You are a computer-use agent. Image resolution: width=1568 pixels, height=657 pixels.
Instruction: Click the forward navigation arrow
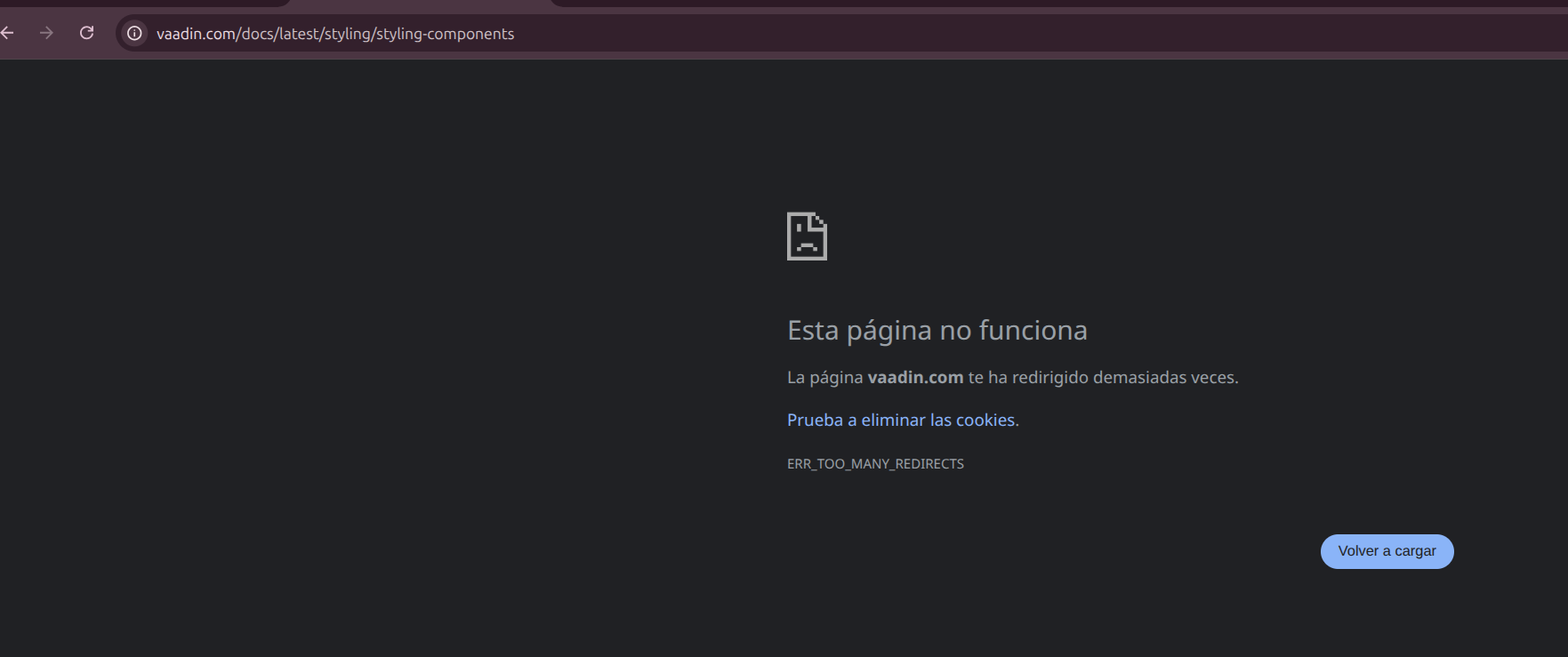pos(46,33)
